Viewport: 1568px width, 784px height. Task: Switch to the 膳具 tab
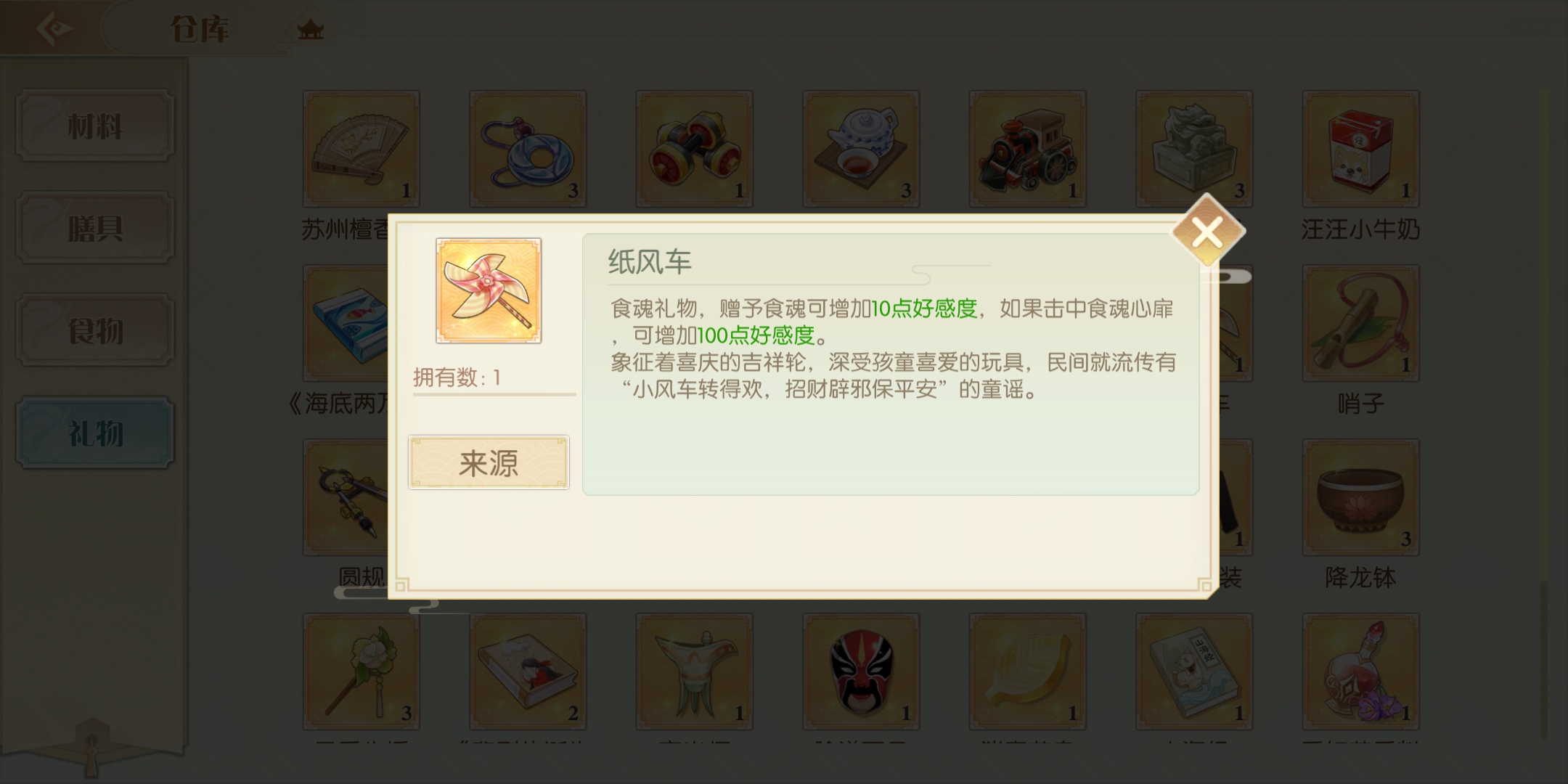click(95, 228)
